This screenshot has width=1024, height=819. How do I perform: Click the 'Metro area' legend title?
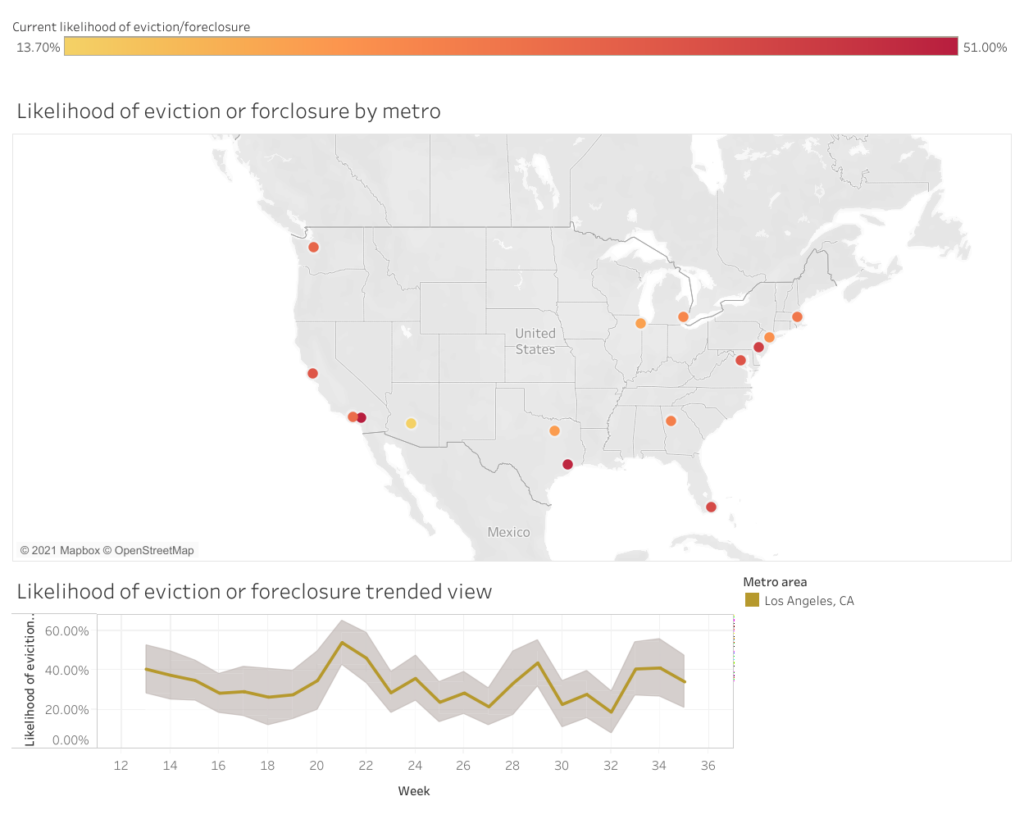pos(775,582)
